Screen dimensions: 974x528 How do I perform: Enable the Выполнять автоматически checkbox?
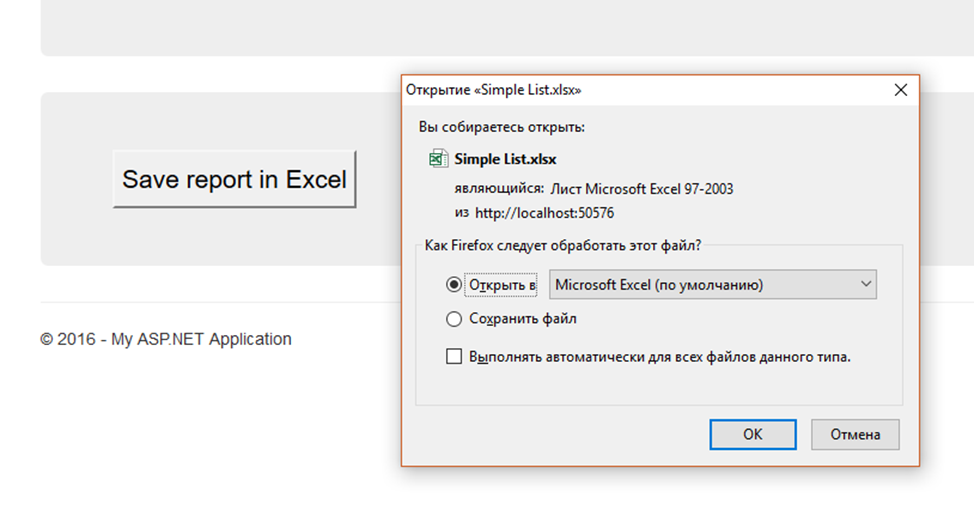[x=454, y=357]
